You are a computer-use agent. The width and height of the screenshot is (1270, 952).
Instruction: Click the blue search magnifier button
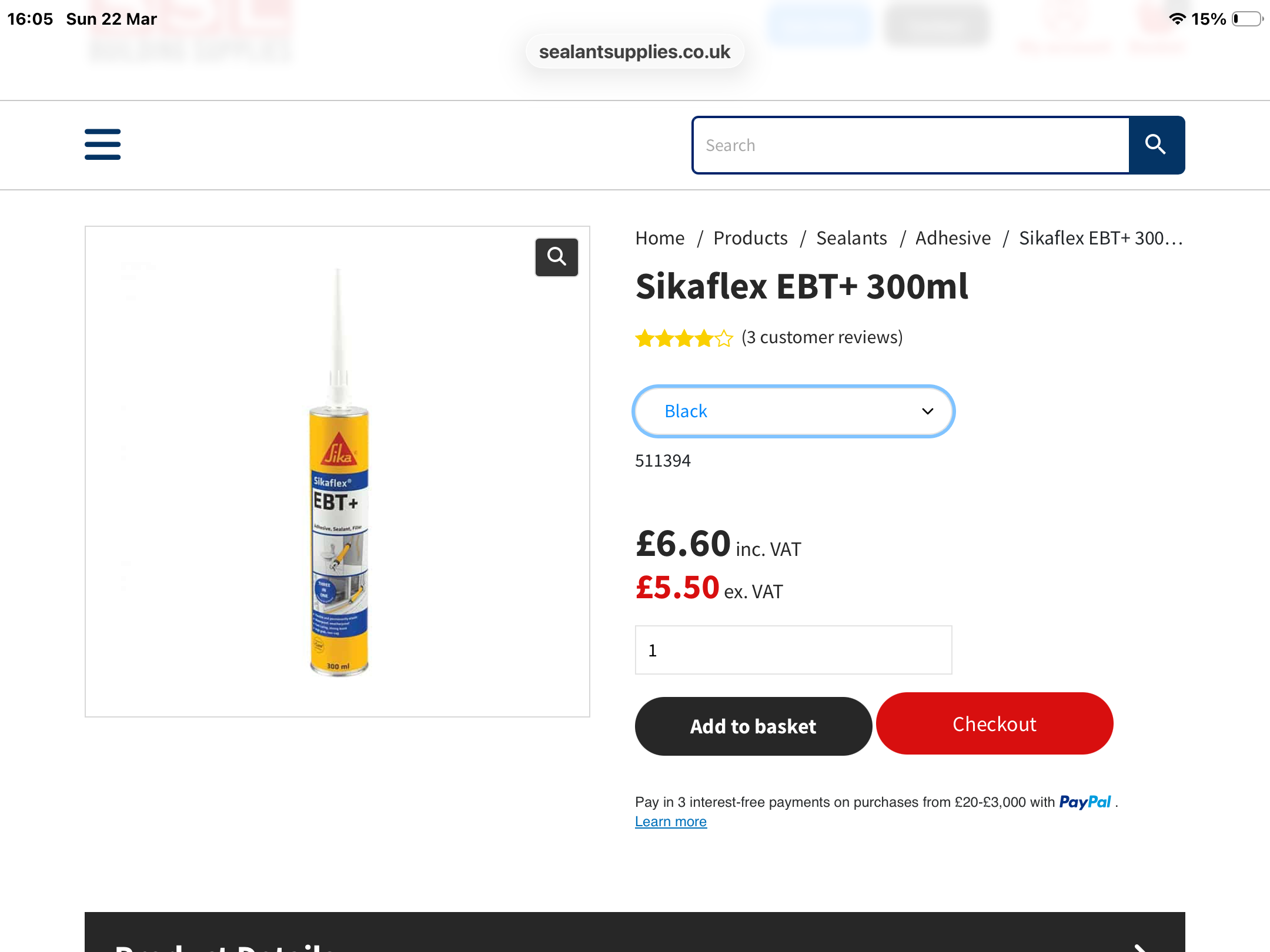pyautogui.click(x=1156, y=145)
